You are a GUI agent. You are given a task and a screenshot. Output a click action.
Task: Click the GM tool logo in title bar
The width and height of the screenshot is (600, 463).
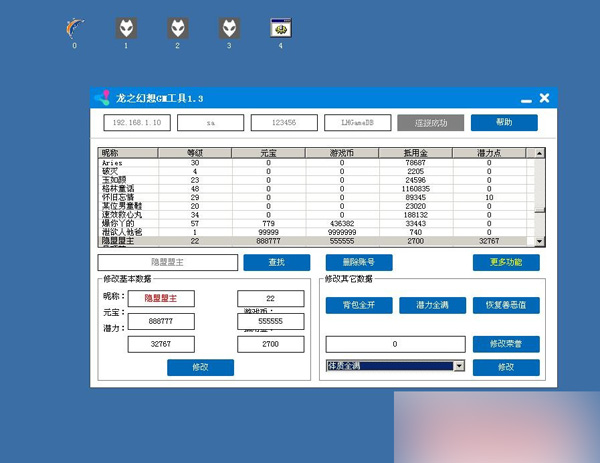tap(102, 98)
